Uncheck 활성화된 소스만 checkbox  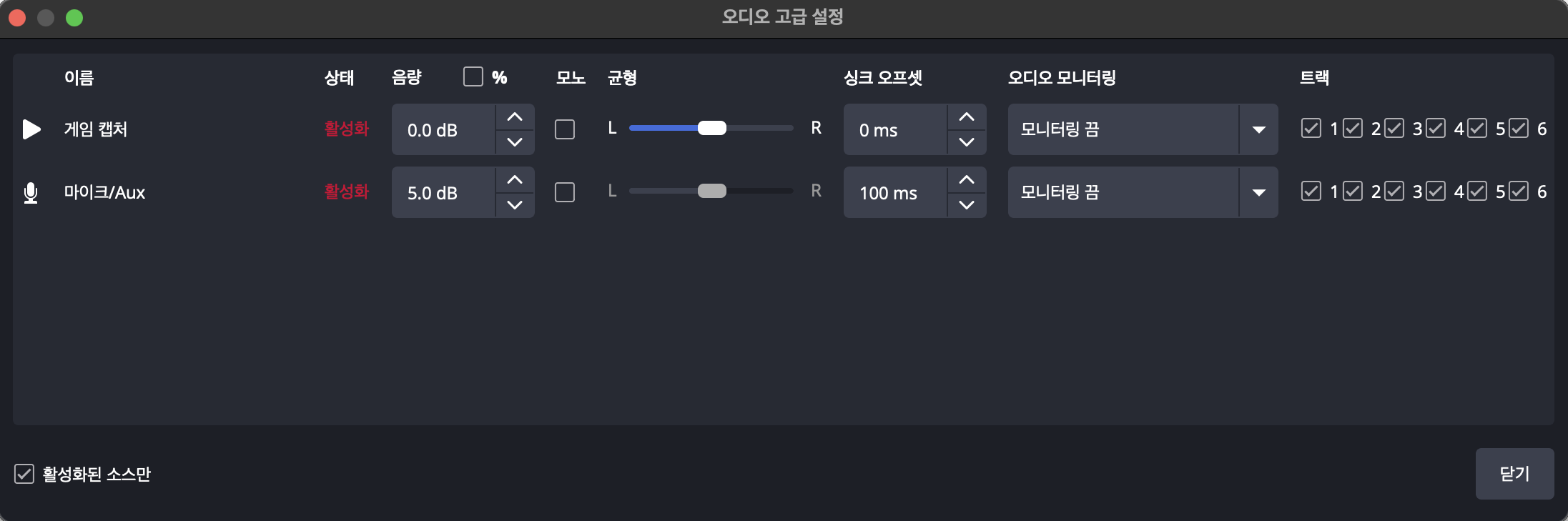[x=24, y=474]
